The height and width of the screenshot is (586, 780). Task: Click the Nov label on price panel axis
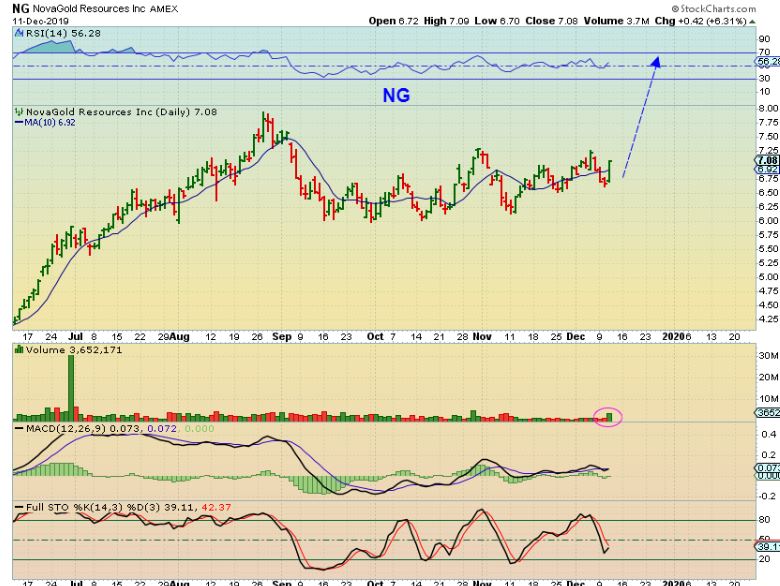click(x=482, y=337)
